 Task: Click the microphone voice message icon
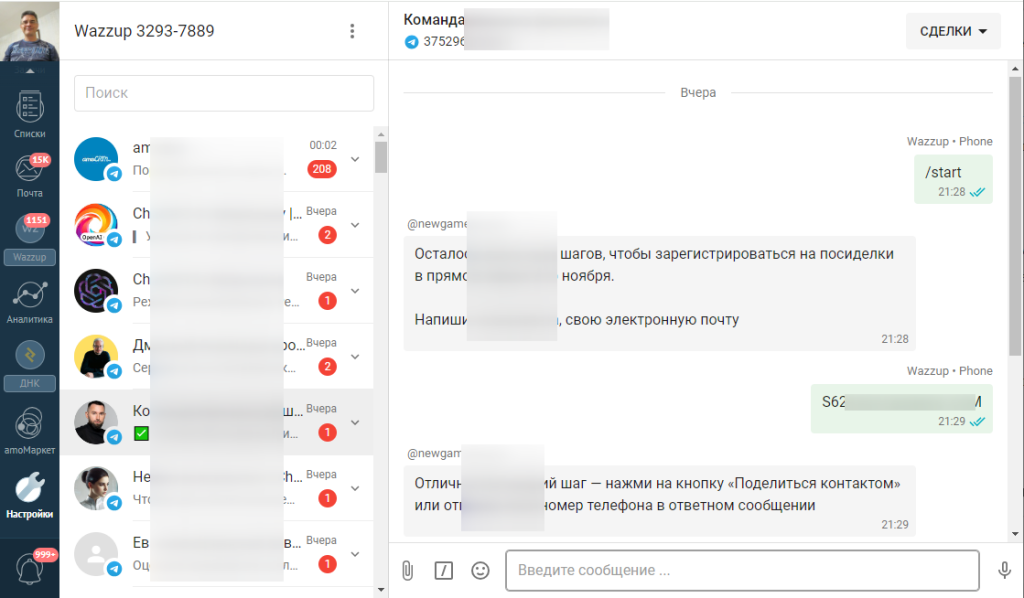tap(1004, 570)
